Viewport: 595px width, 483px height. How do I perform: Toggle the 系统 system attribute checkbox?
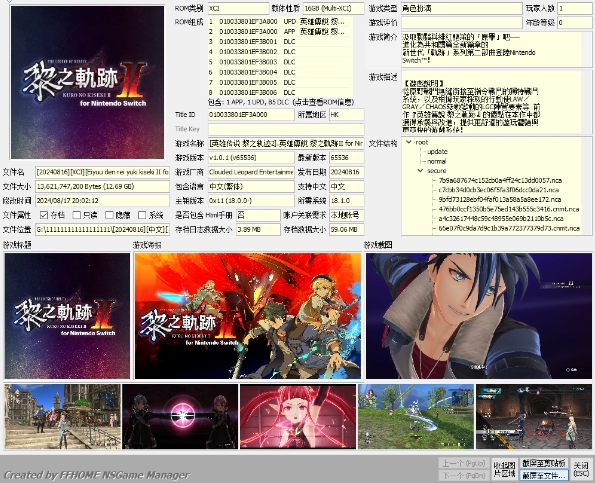[142, 215]
